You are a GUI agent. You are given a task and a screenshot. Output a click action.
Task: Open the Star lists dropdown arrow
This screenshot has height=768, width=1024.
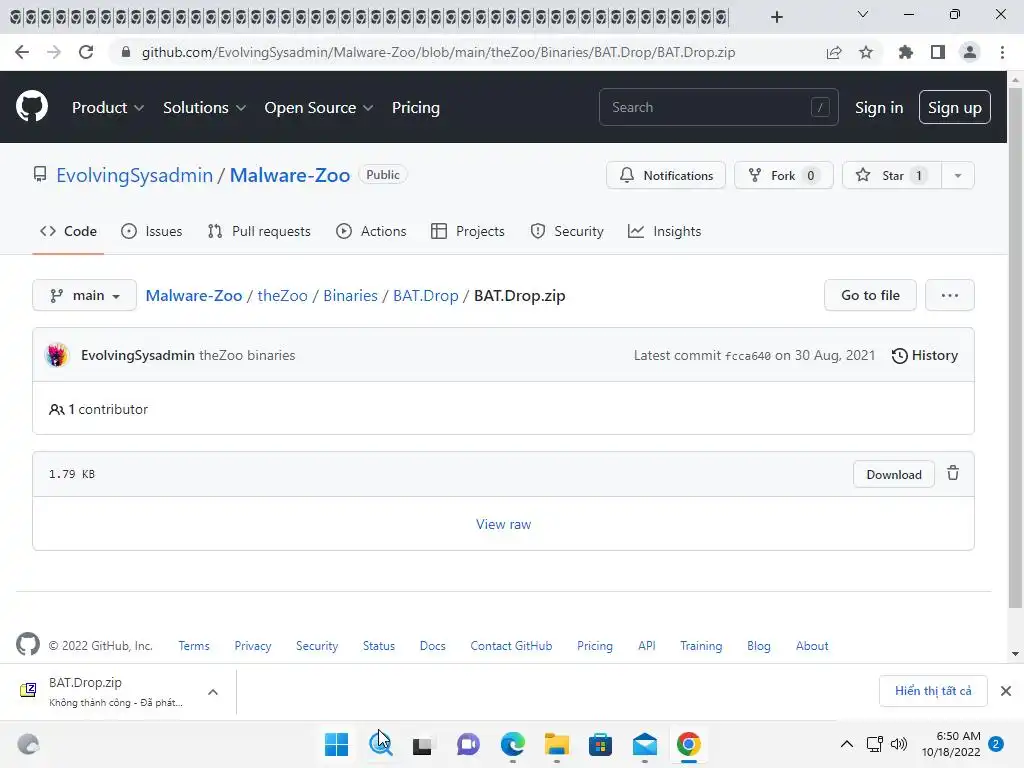click(958, 176)
